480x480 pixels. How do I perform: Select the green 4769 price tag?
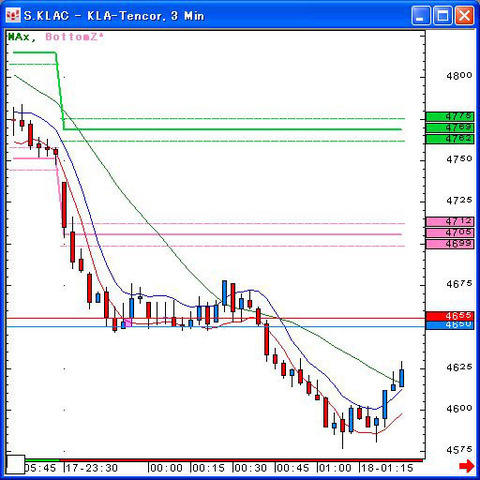[450, 128]
